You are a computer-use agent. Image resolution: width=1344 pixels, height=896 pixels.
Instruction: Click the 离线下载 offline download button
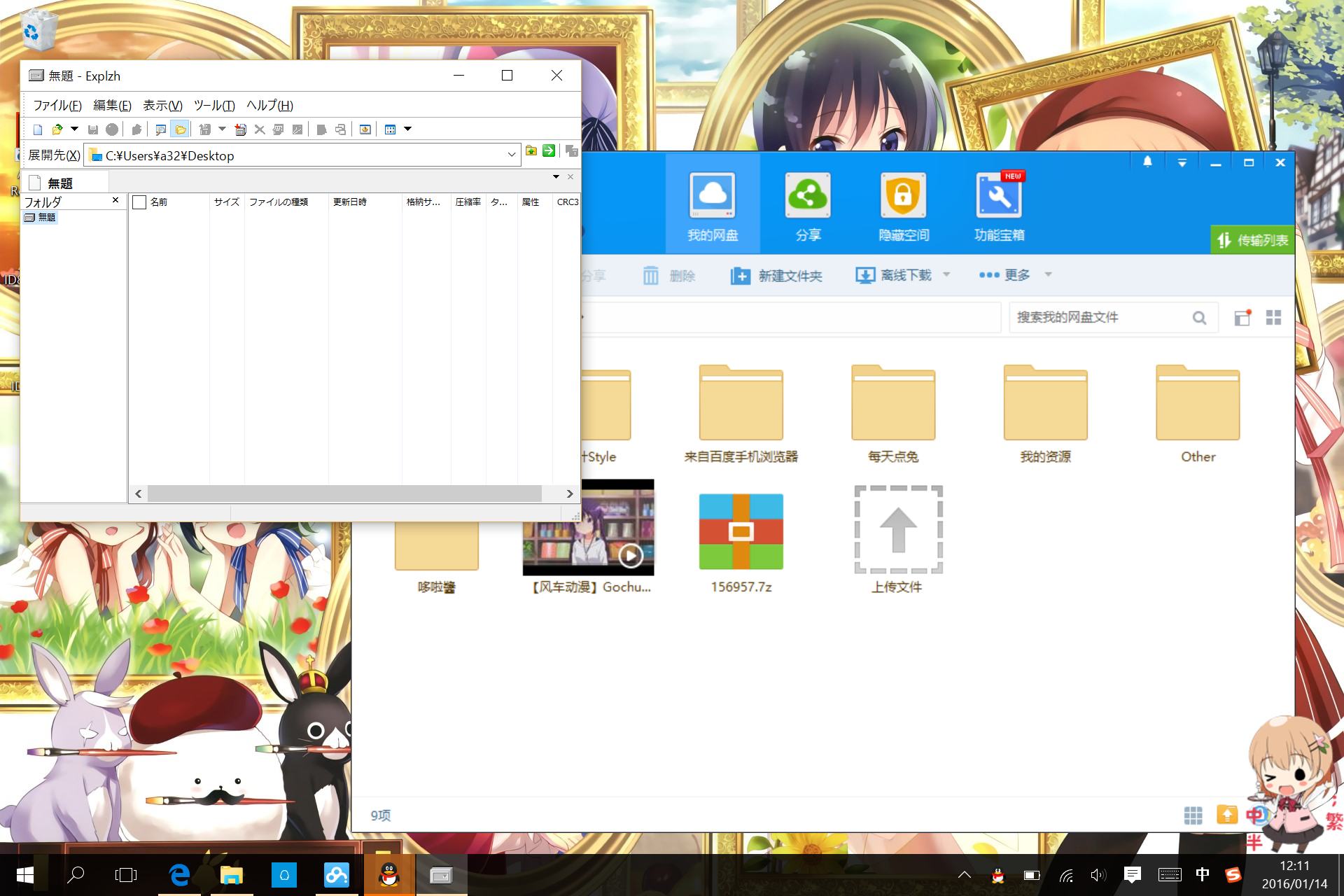click(894, 275)
